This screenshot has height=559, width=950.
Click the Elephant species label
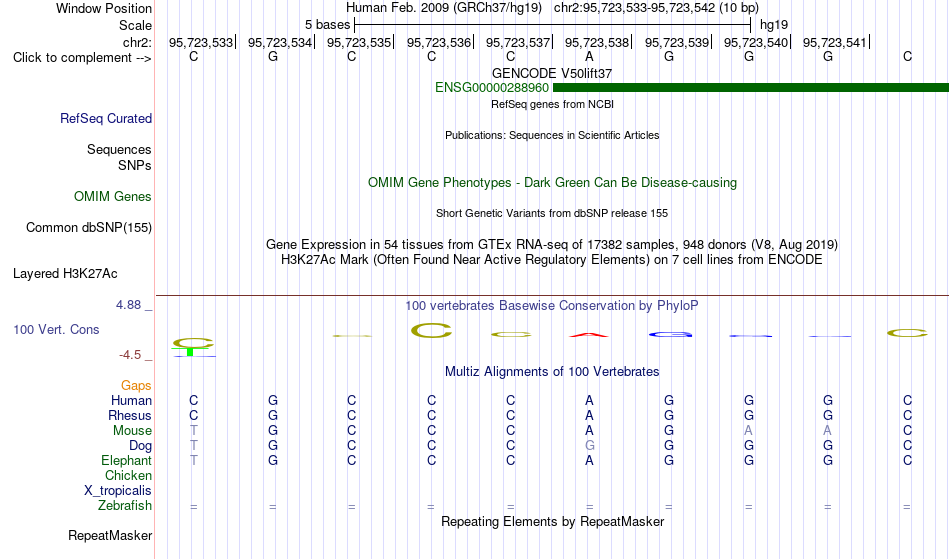coord(127,461)
